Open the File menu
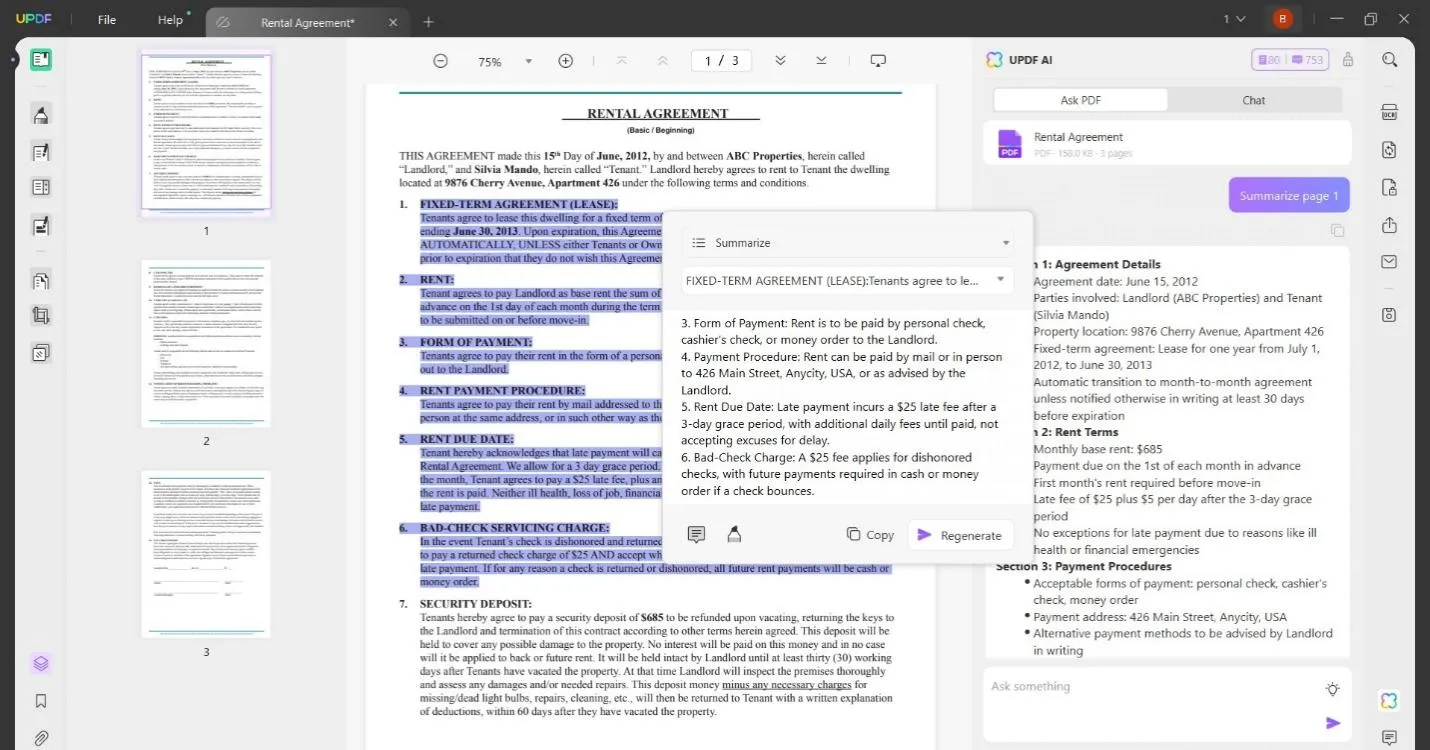1430x750 pixels. [x=105, y=19]
